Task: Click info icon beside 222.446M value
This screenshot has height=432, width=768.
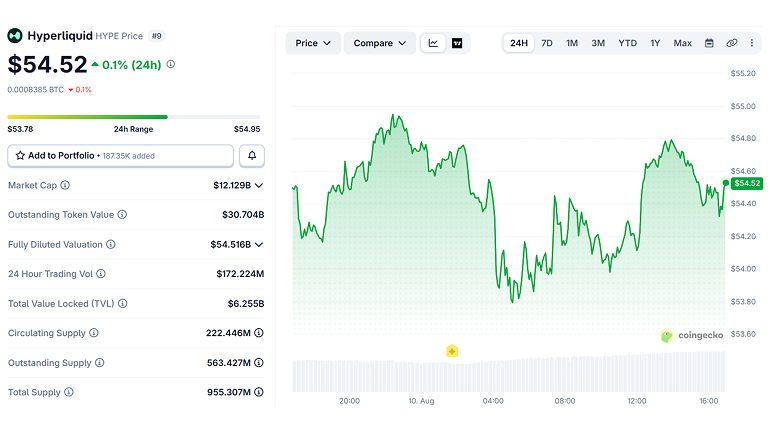Action: pos(259,333)
